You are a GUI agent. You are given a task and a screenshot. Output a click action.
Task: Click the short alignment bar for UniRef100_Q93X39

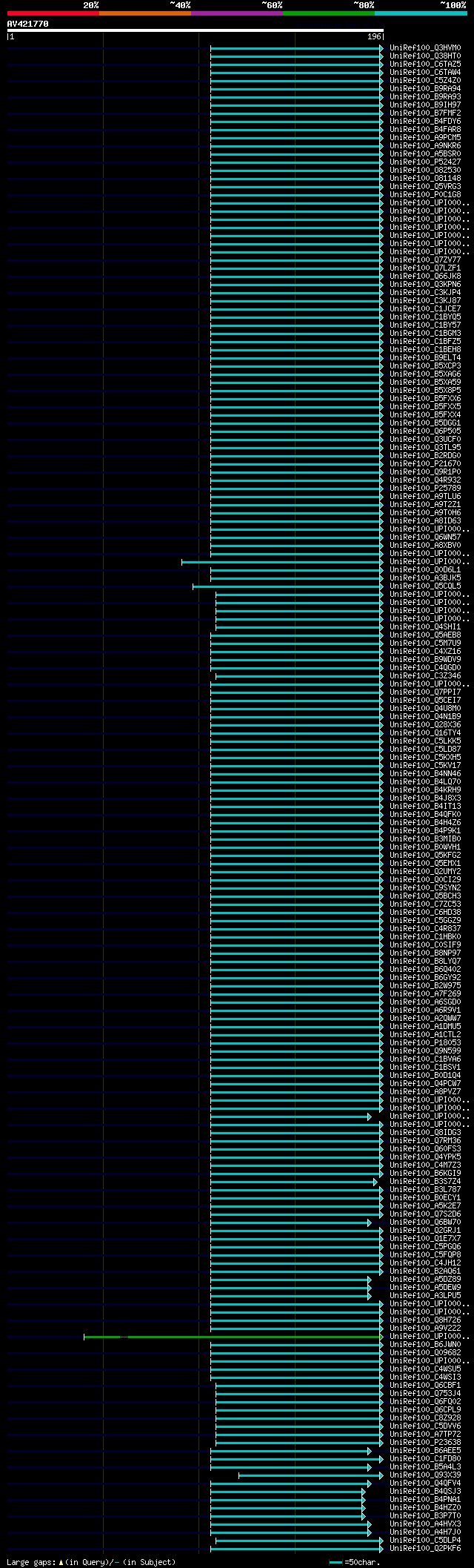click(310, 1475)
